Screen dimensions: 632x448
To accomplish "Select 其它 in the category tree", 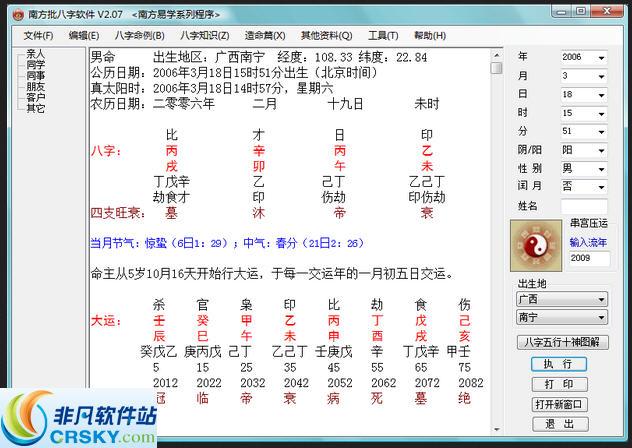I will coord(35,108).
